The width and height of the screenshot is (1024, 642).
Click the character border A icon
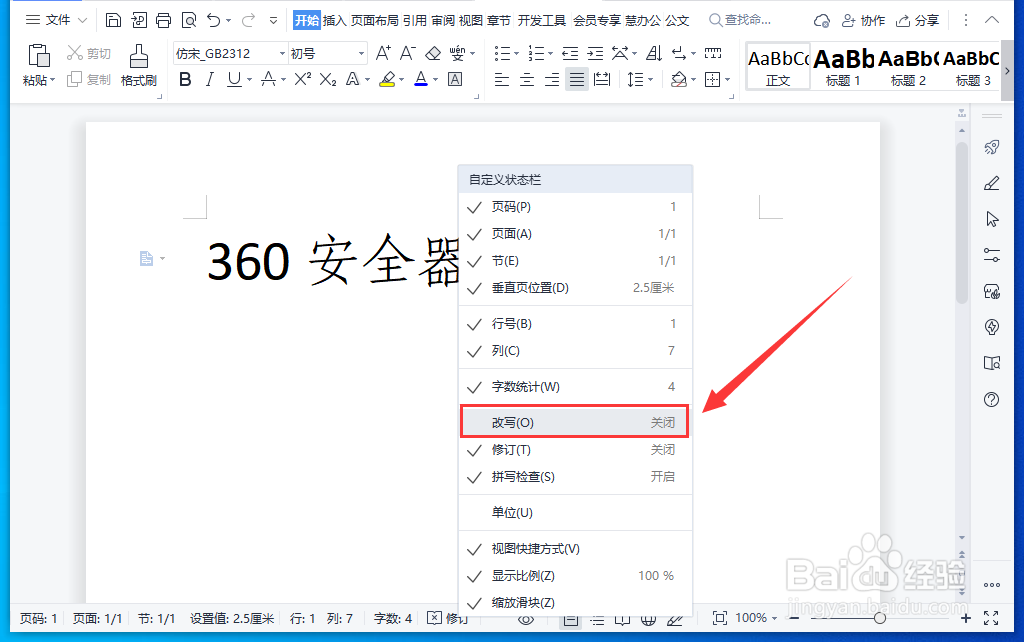click(x=455, y=80)
